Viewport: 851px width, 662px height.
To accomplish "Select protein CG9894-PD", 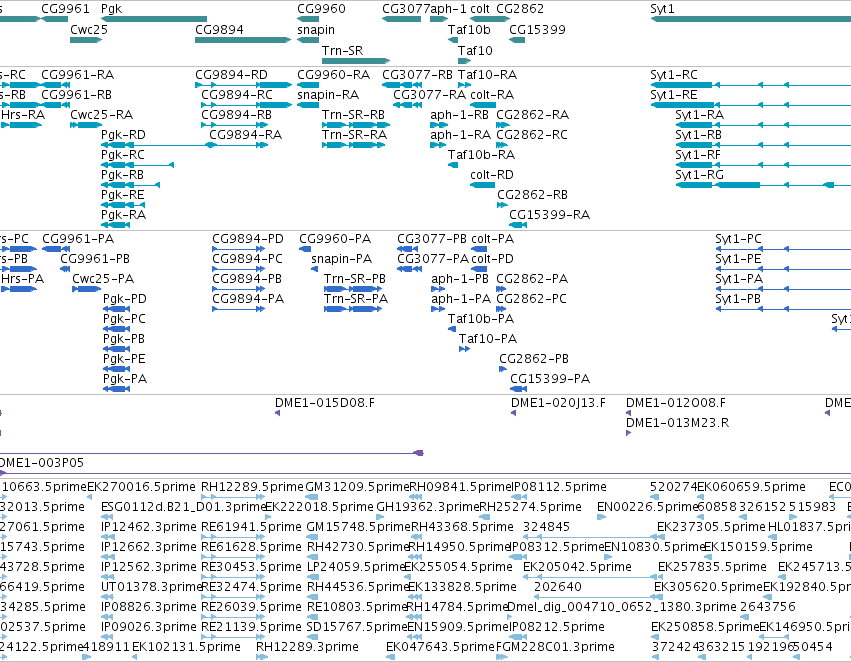I will pos(248,239).
